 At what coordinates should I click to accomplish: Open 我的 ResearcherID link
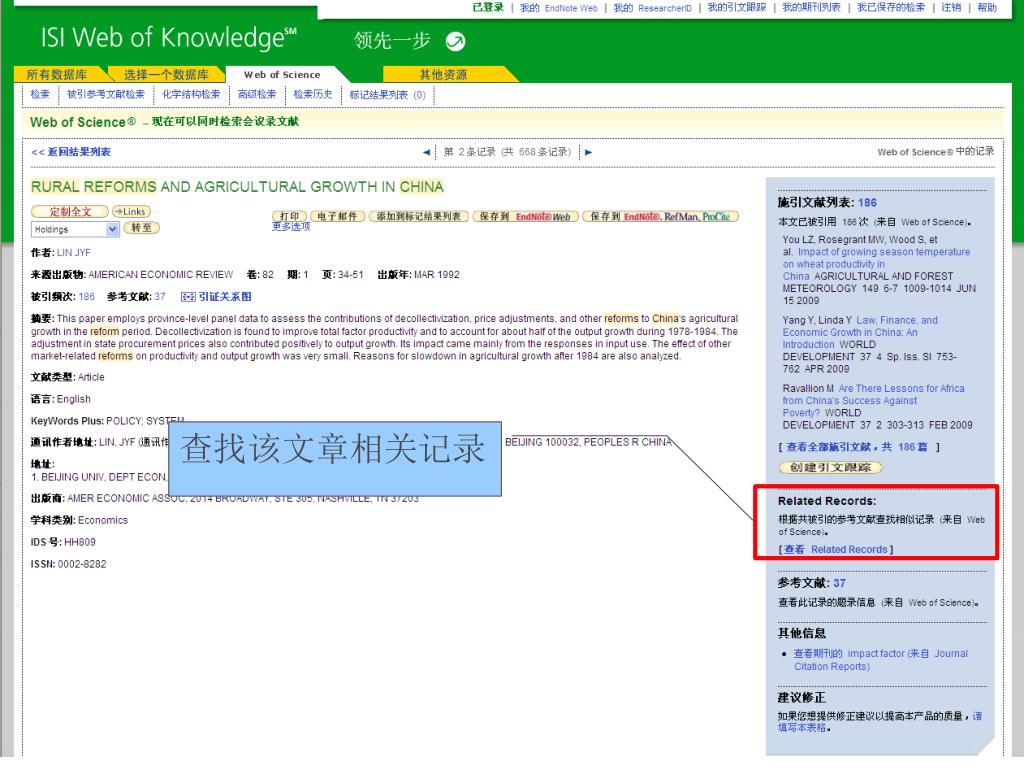(652, 8)
